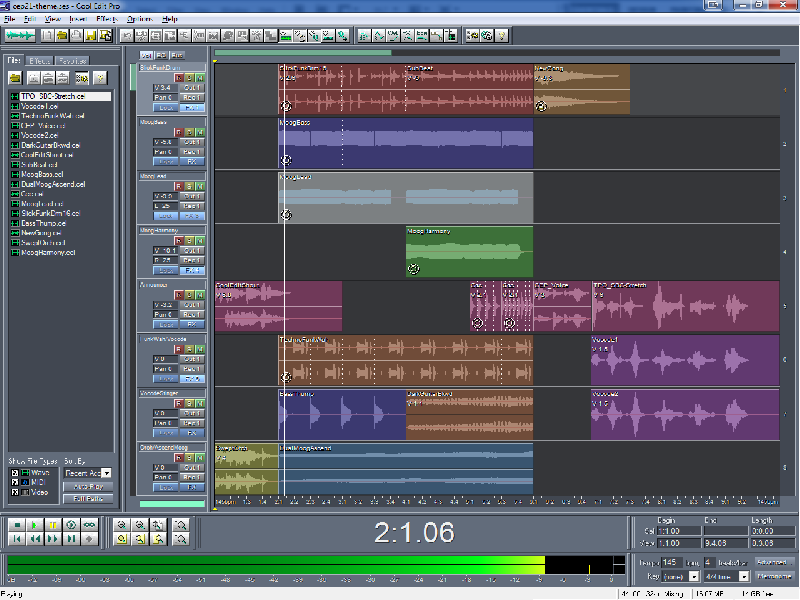Toggle the Wave file type checkbox

[15, 473]
